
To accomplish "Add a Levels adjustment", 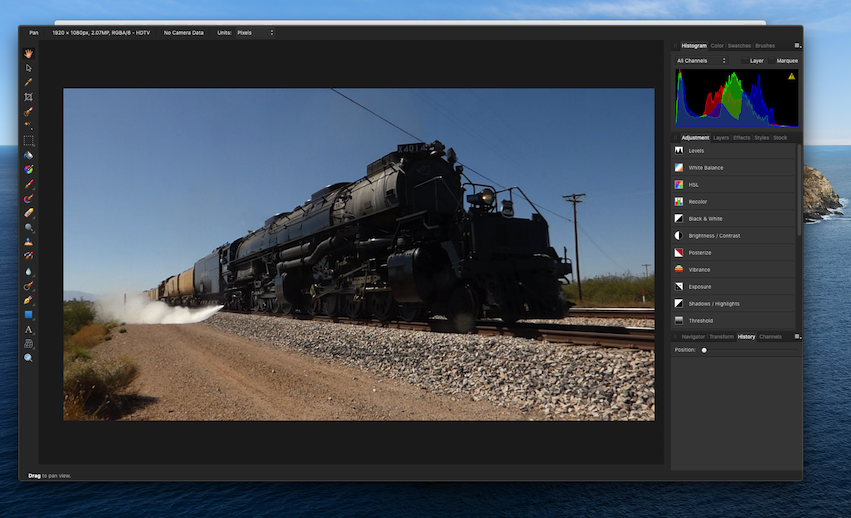I will [x=734, y=150].
